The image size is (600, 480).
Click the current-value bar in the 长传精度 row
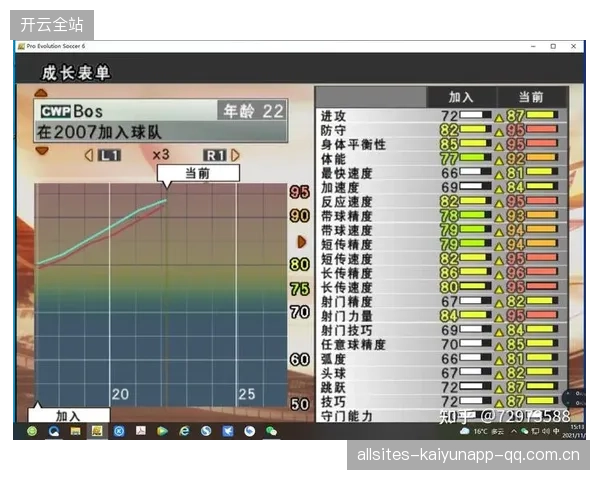tap(542, 272)
